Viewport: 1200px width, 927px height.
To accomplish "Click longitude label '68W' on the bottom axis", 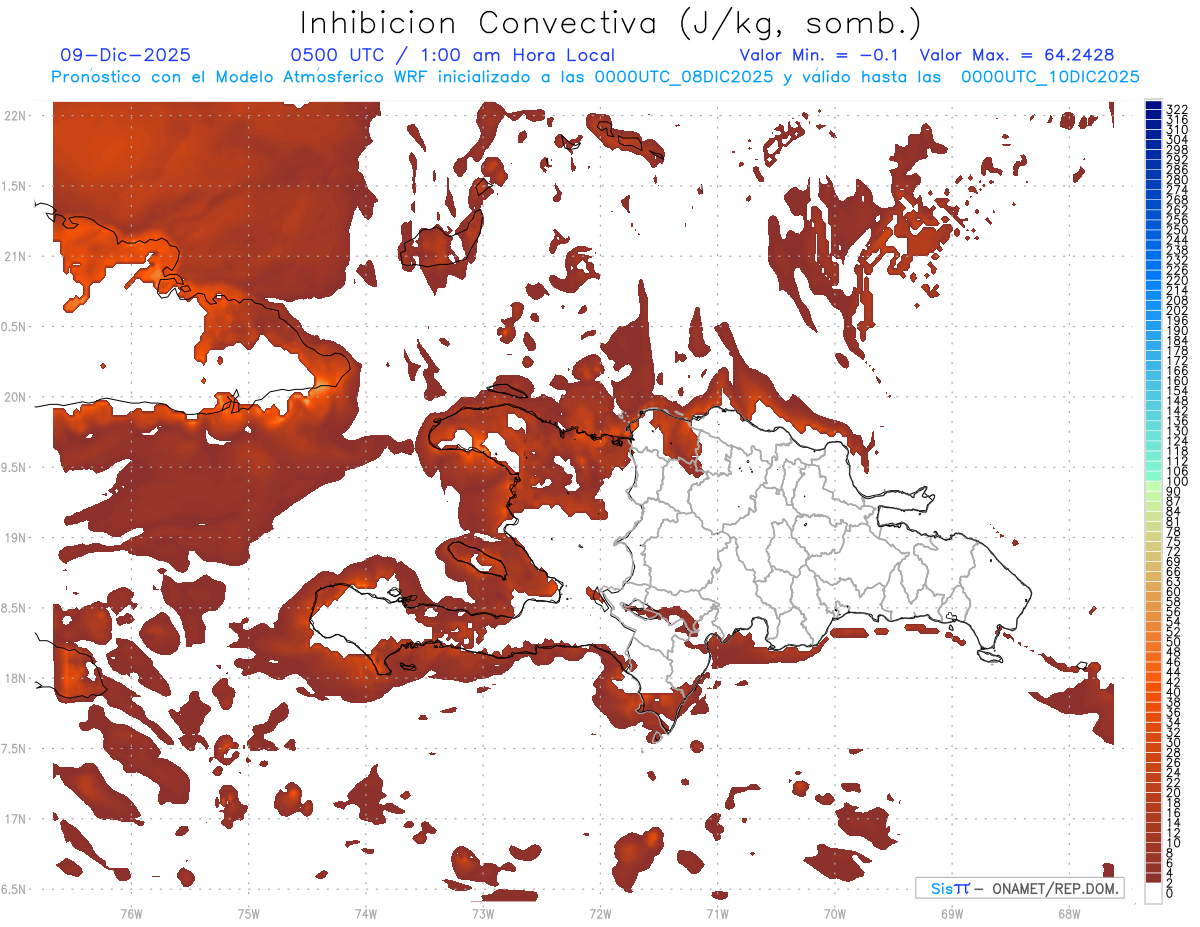I will click(1069, 913).
